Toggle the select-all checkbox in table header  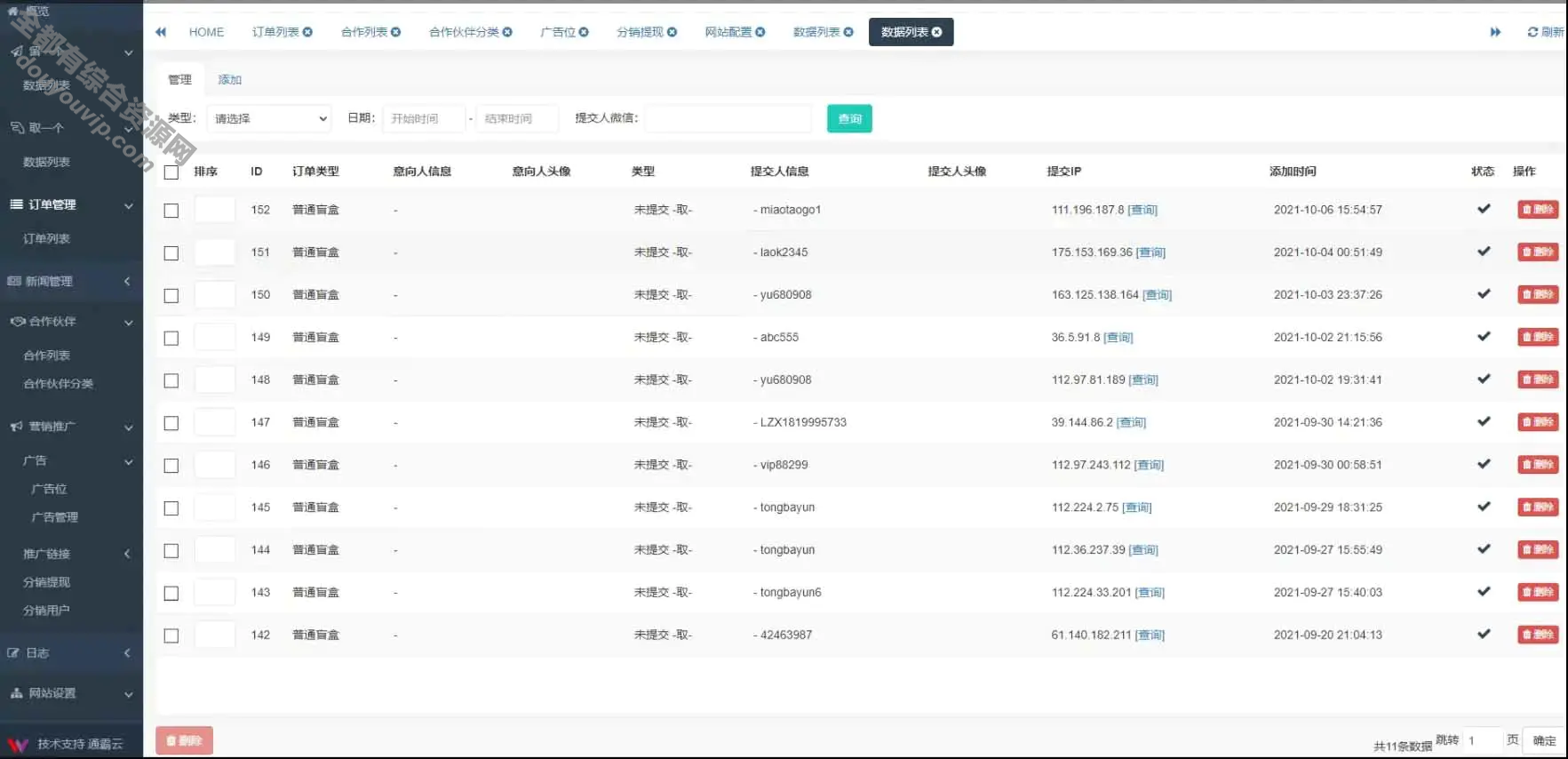tap(171, 172)
